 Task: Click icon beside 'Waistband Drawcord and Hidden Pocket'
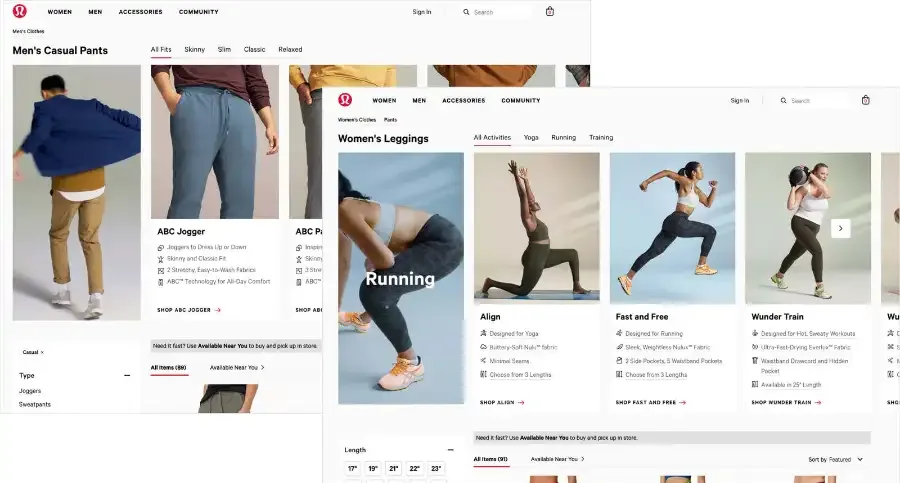[x=755, y=361]
